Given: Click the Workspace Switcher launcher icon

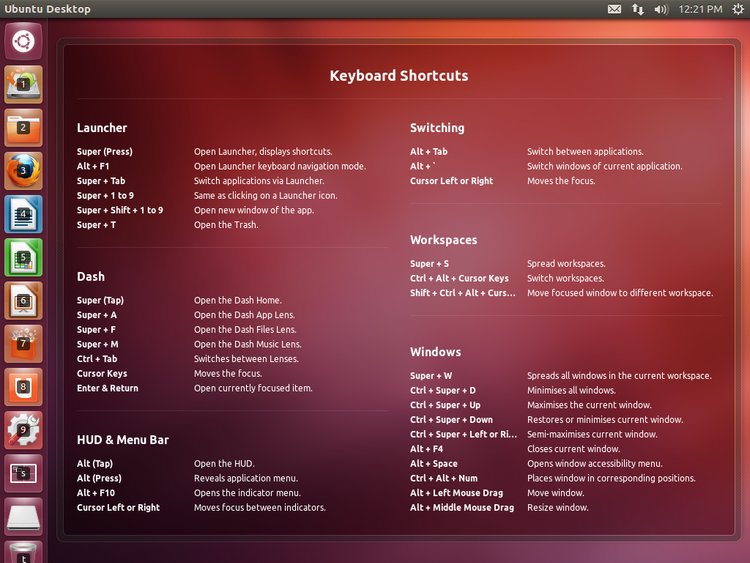Looking at the screenshot, I should (23, 473).
